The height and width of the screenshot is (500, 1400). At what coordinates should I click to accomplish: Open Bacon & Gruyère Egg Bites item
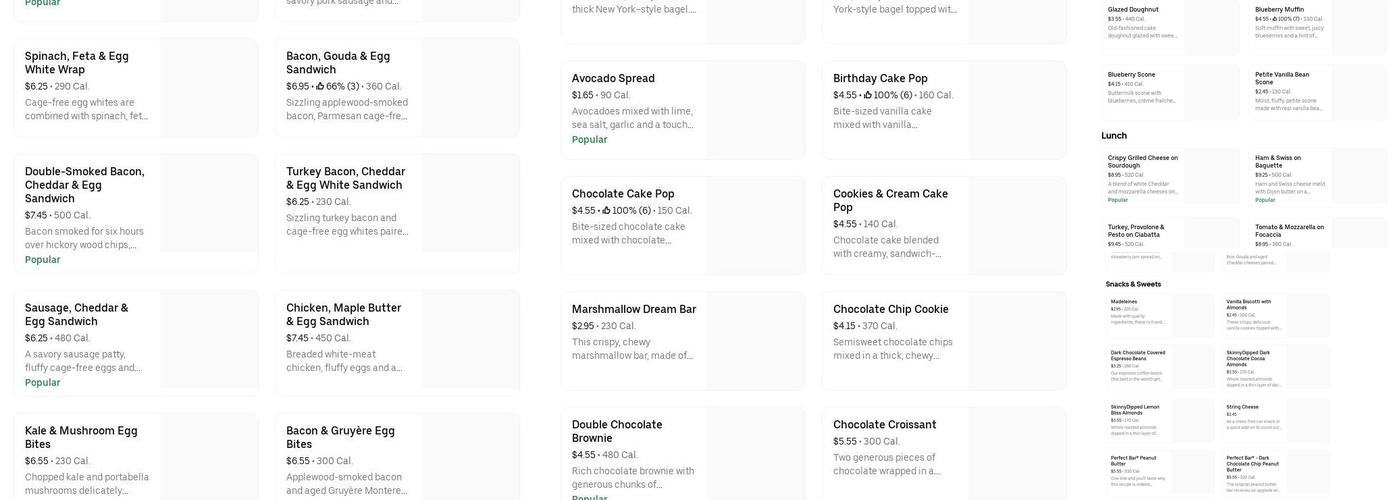tap(340, 438)
